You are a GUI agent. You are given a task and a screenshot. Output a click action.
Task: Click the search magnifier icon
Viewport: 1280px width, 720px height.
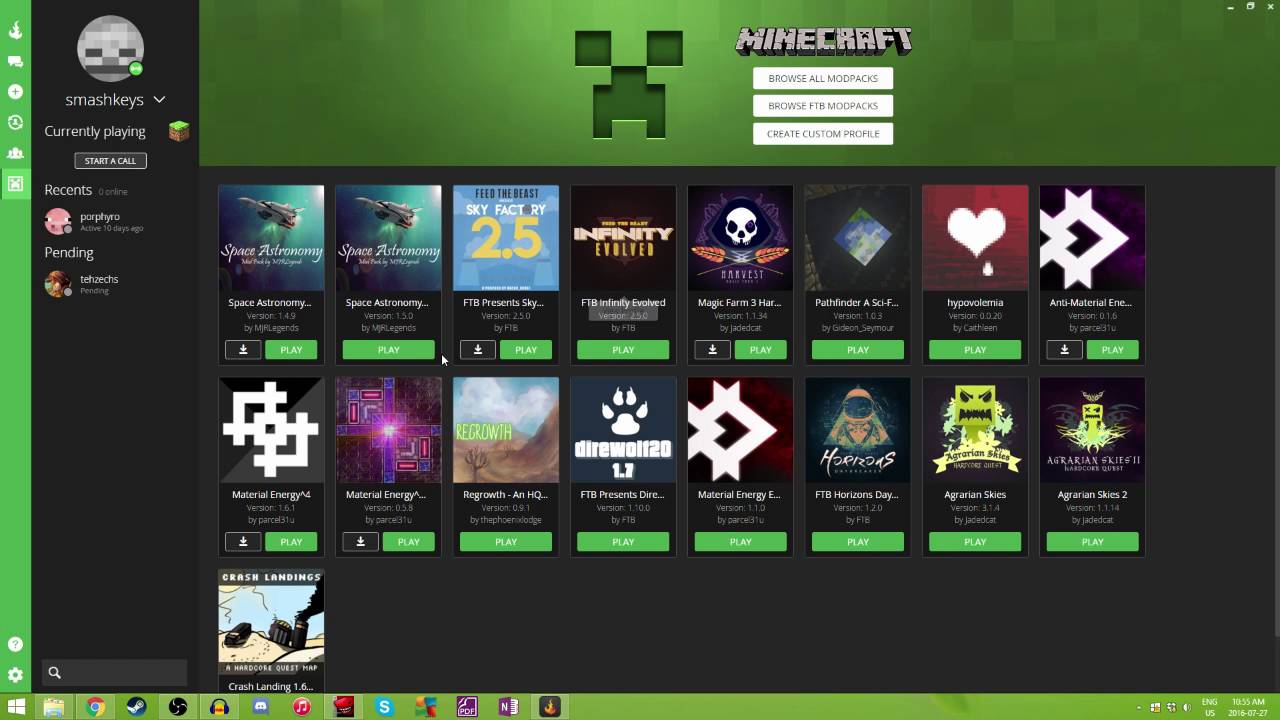55,673
